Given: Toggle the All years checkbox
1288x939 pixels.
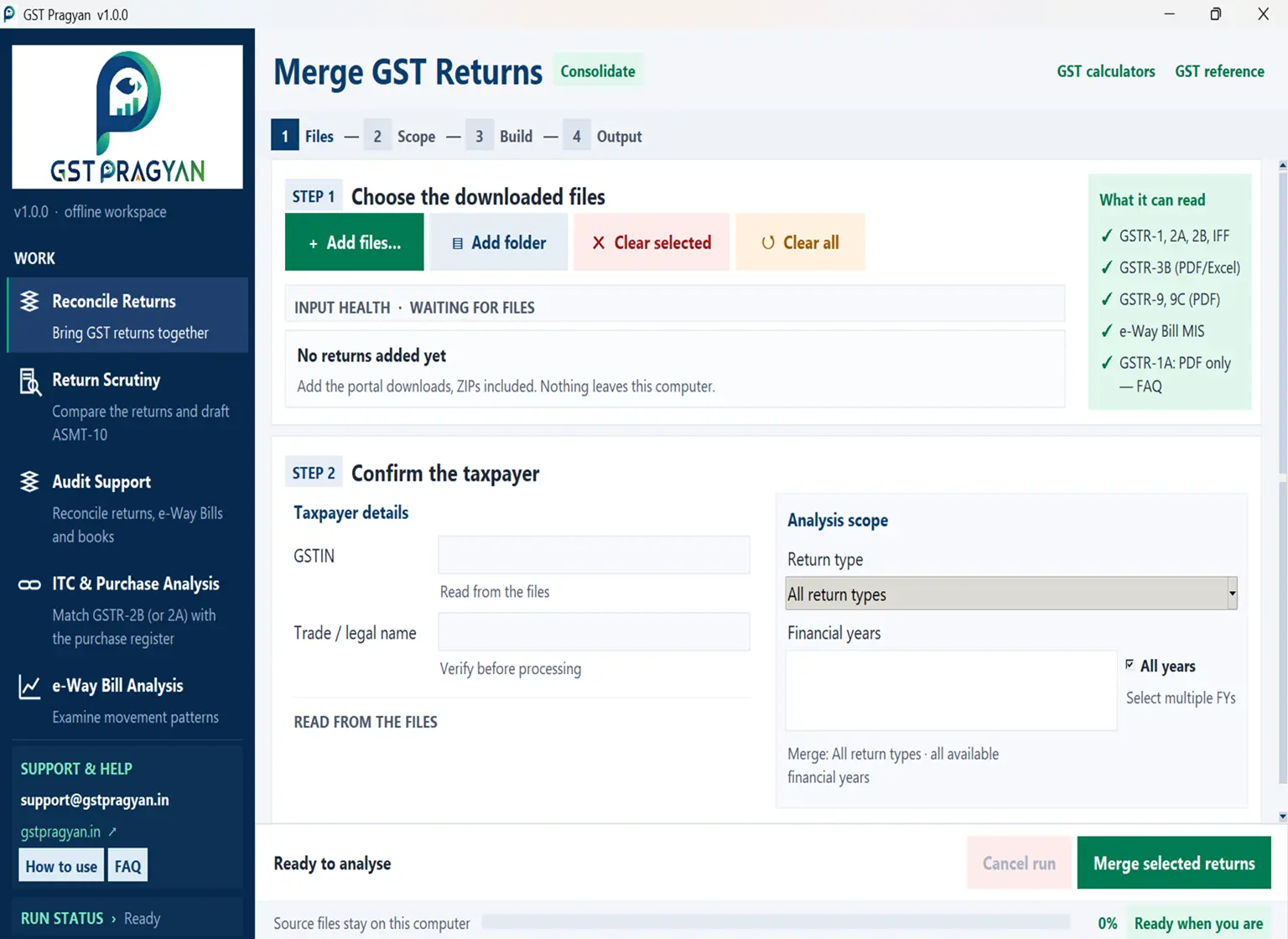Looking at the screenshot, I should pos(1130,664).
